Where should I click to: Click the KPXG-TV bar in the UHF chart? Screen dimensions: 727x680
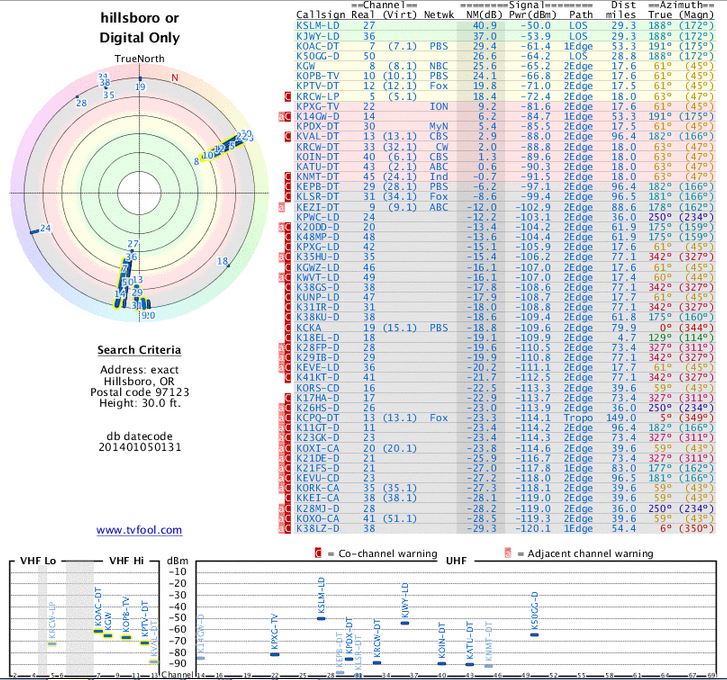[x=275, y=651]
